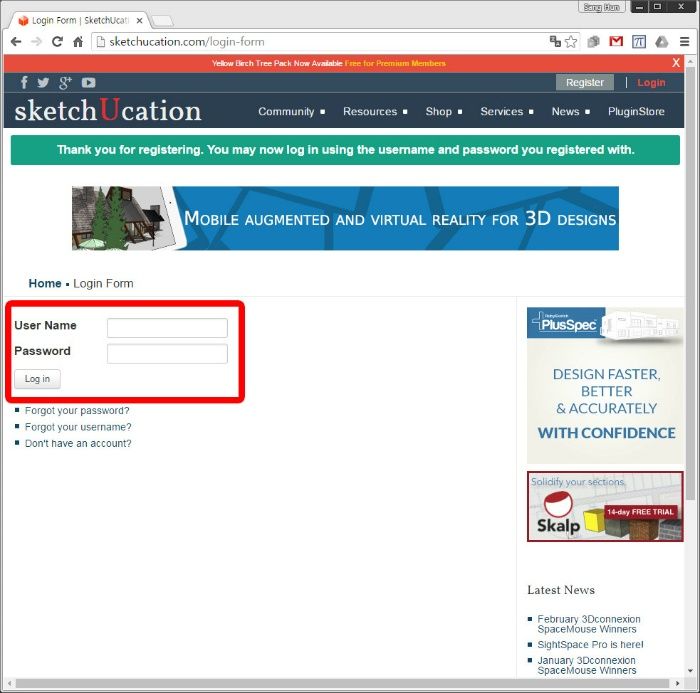Close the Login Form browser tab
700x693 pixels.
139,21
